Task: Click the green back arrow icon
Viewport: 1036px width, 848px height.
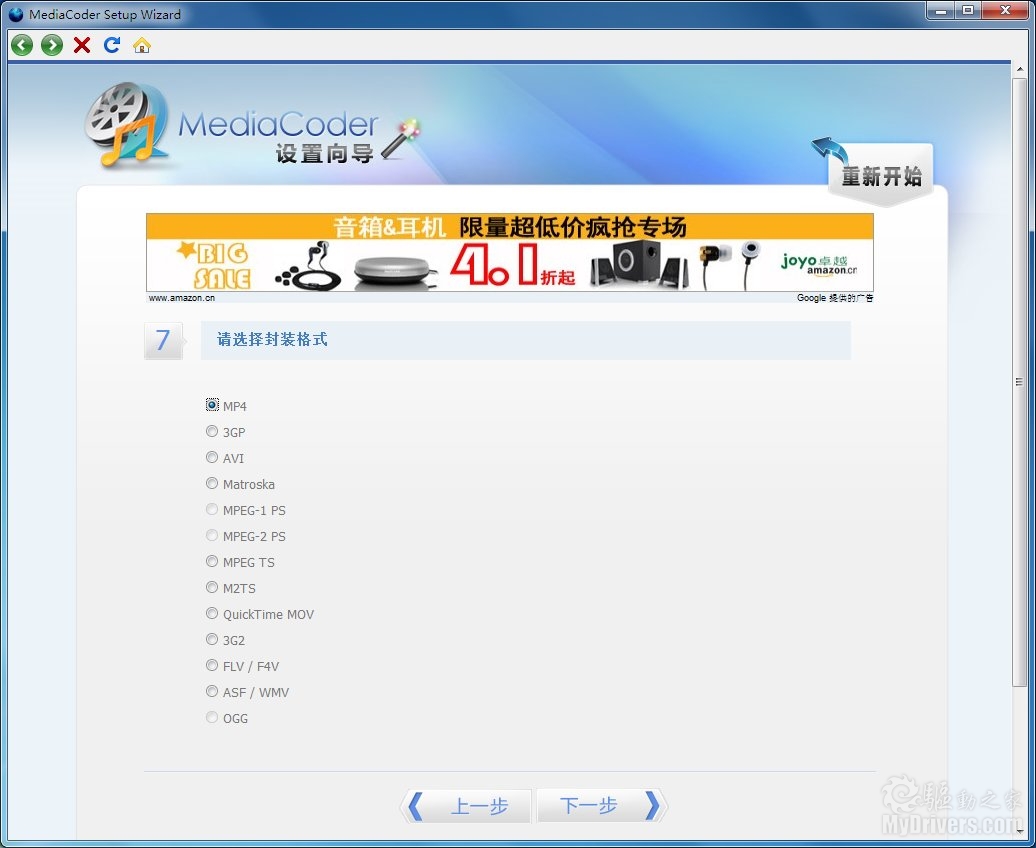Action: (x=22, y=45)
